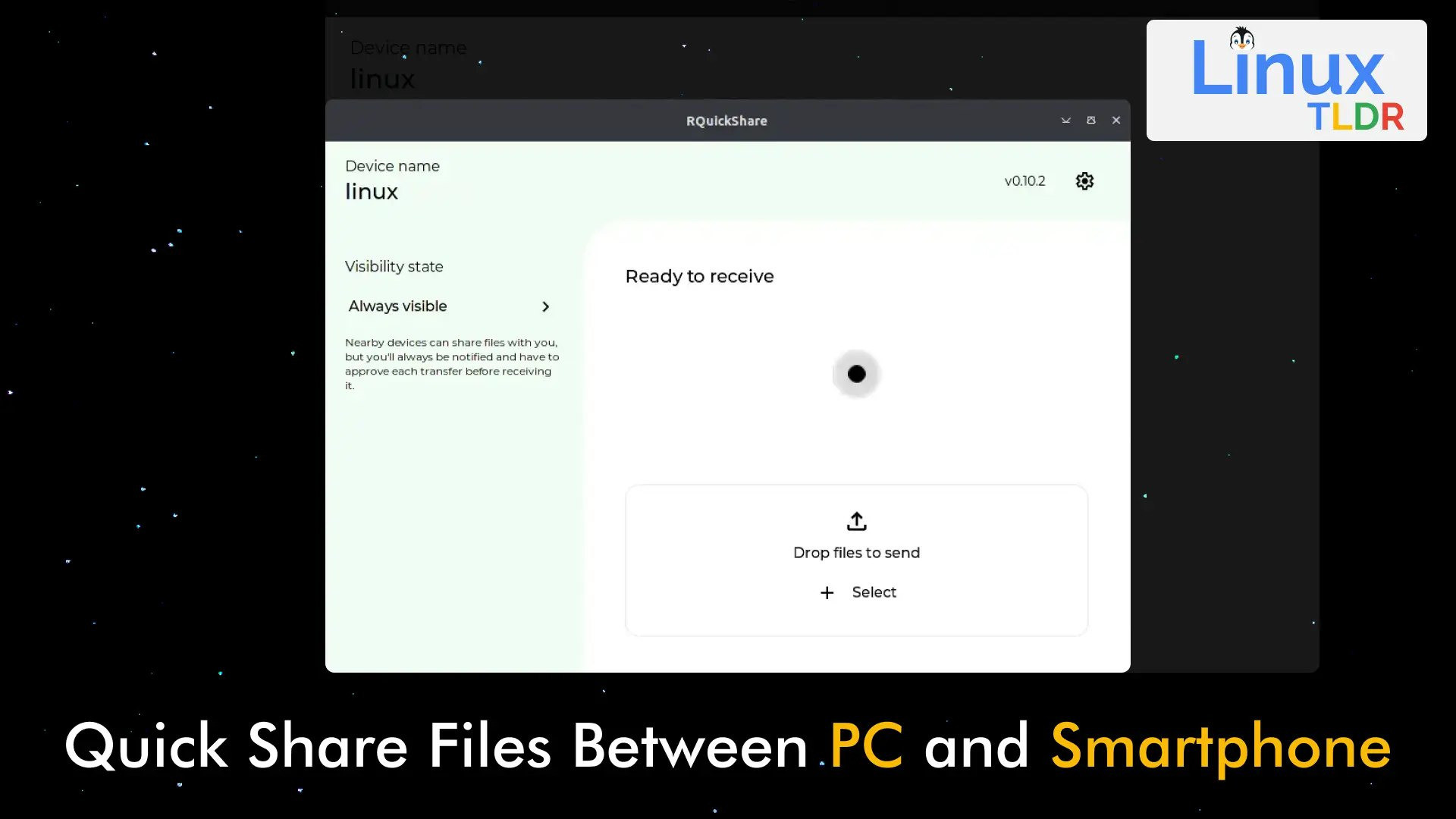Click the Ready to receive heading

(699, 277)
